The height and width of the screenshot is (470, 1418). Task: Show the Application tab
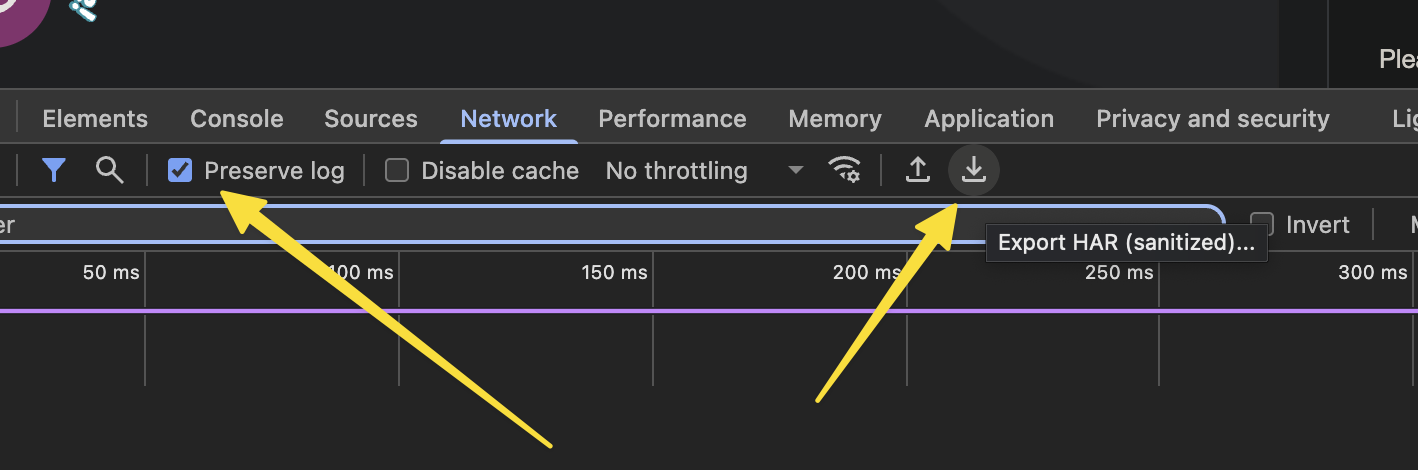click(x=989, y=119)
